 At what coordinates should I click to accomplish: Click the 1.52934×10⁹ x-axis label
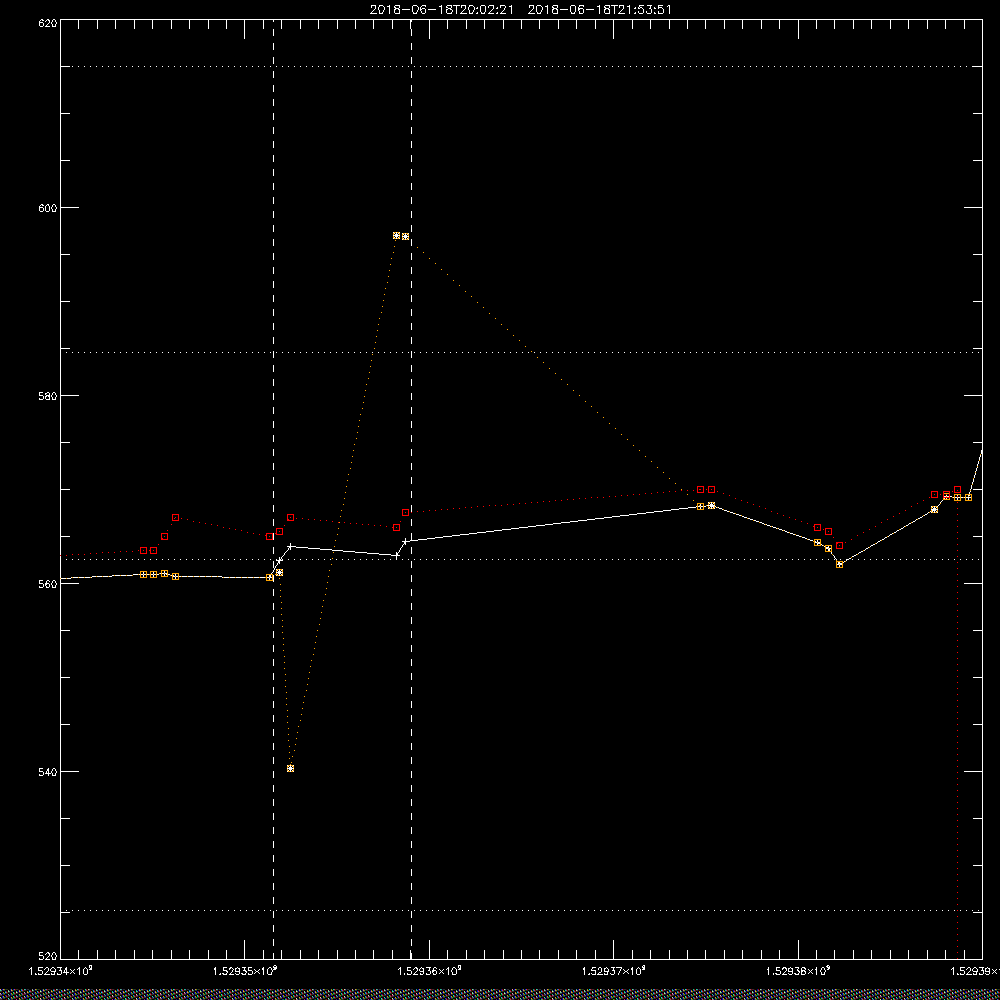point(61,971)
